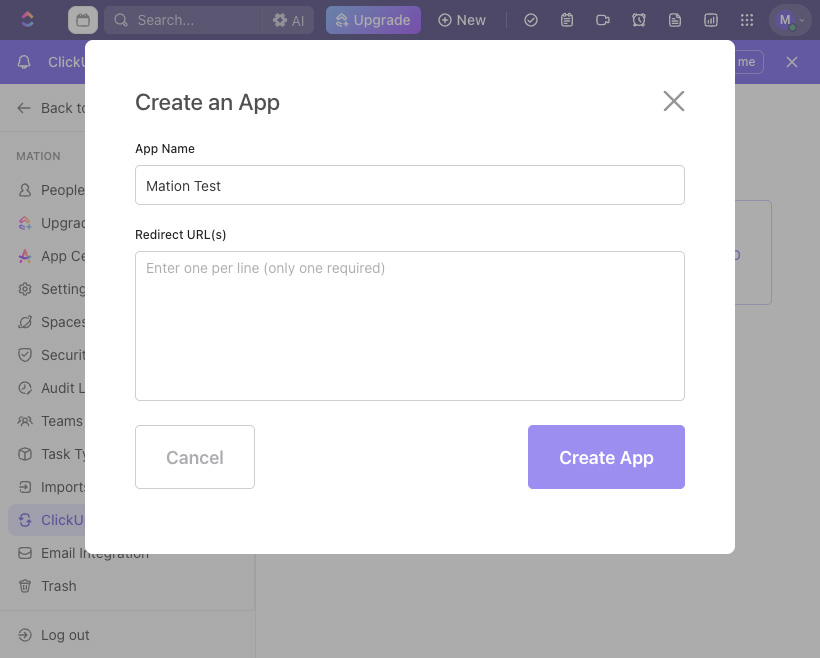Screen dimensions: 820x658
Task: Open the apps grid icon
Action: (747, 20)
